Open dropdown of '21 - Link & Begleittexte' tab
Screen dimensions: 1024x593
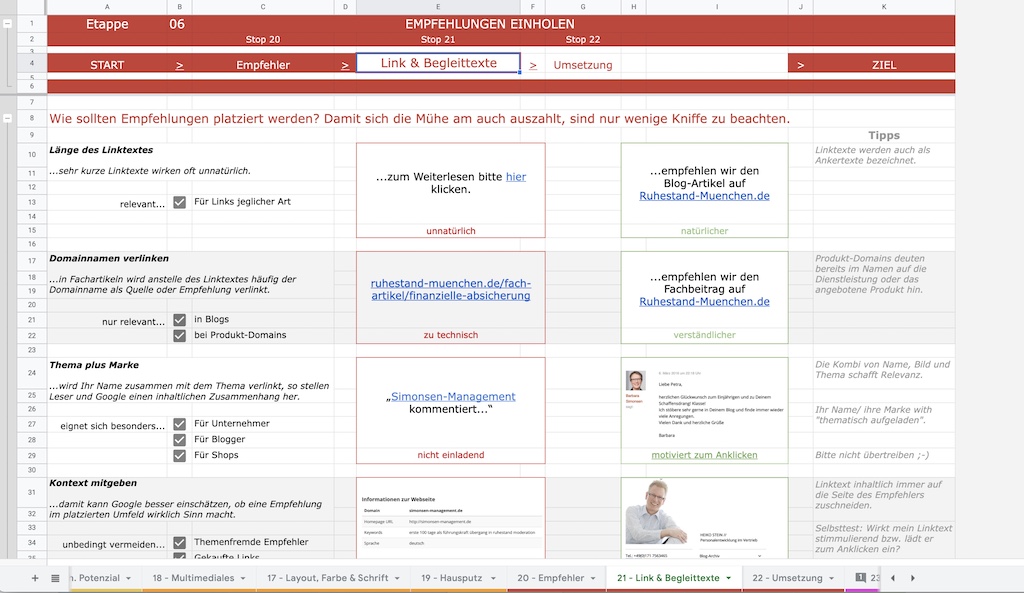pos(728,578)
